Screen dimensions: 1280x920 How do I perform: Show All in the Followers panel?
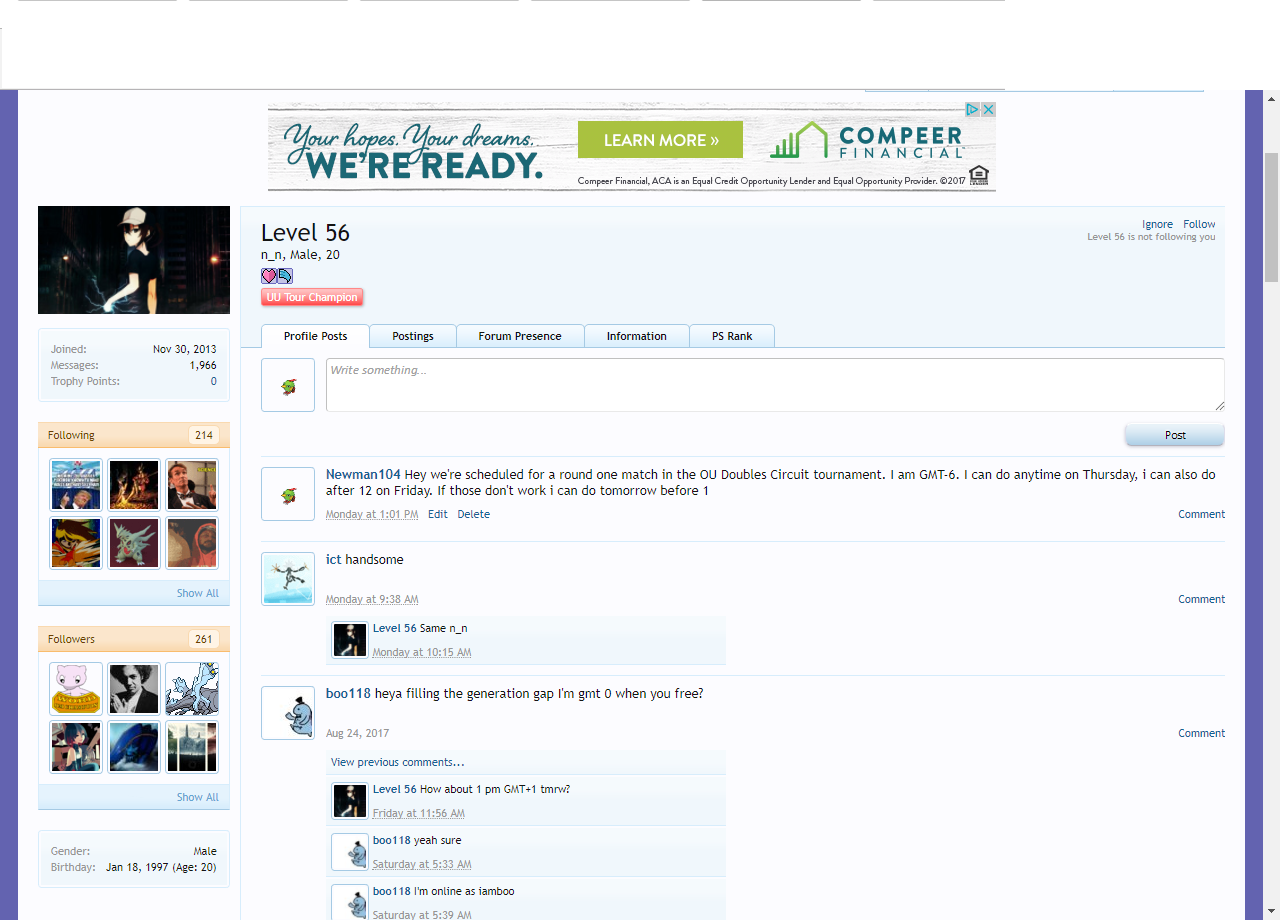click(197, 797)
